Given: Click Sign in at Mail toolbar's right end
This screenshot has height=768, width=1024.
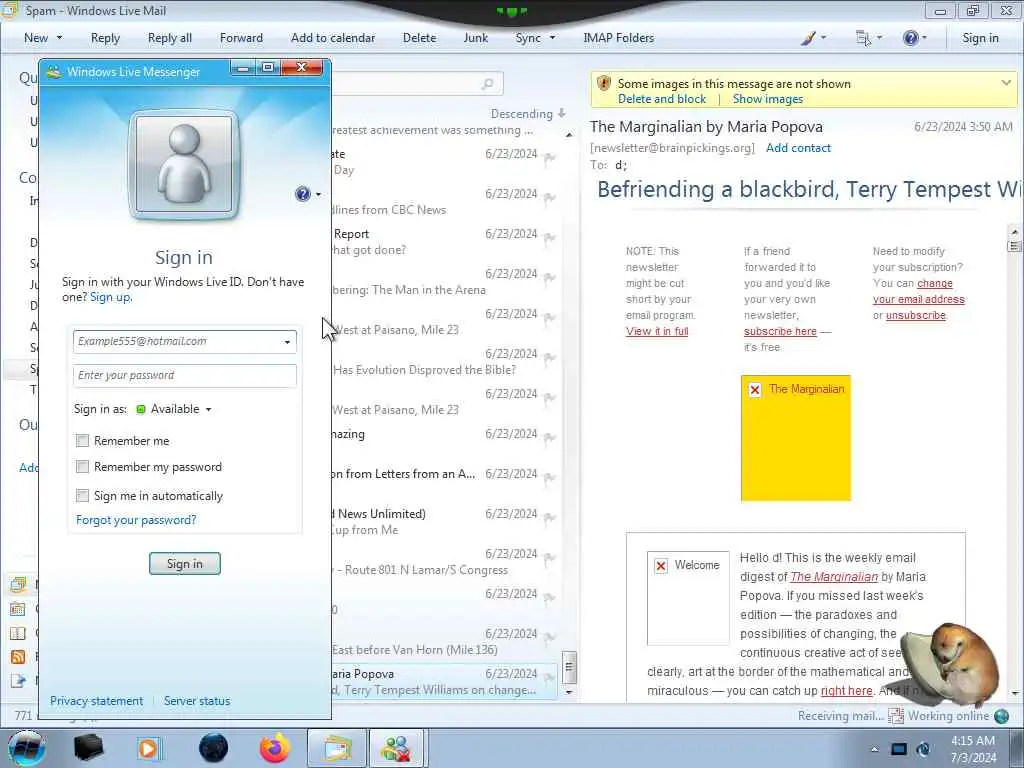Looking at the screenshot, I should (x=980, y=38).
